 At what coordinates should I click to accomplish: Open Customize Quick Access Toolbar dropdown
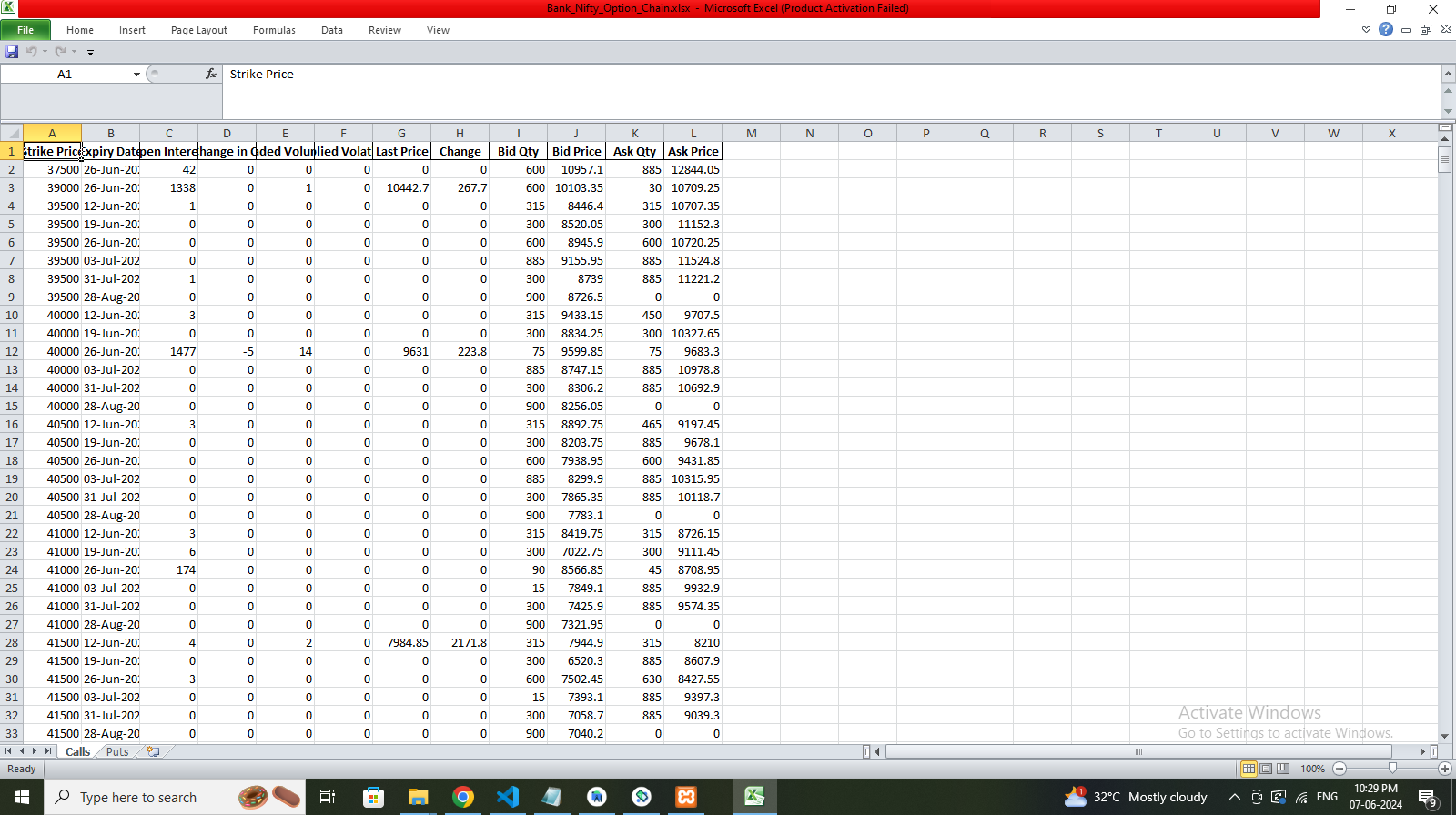(90, 52)
